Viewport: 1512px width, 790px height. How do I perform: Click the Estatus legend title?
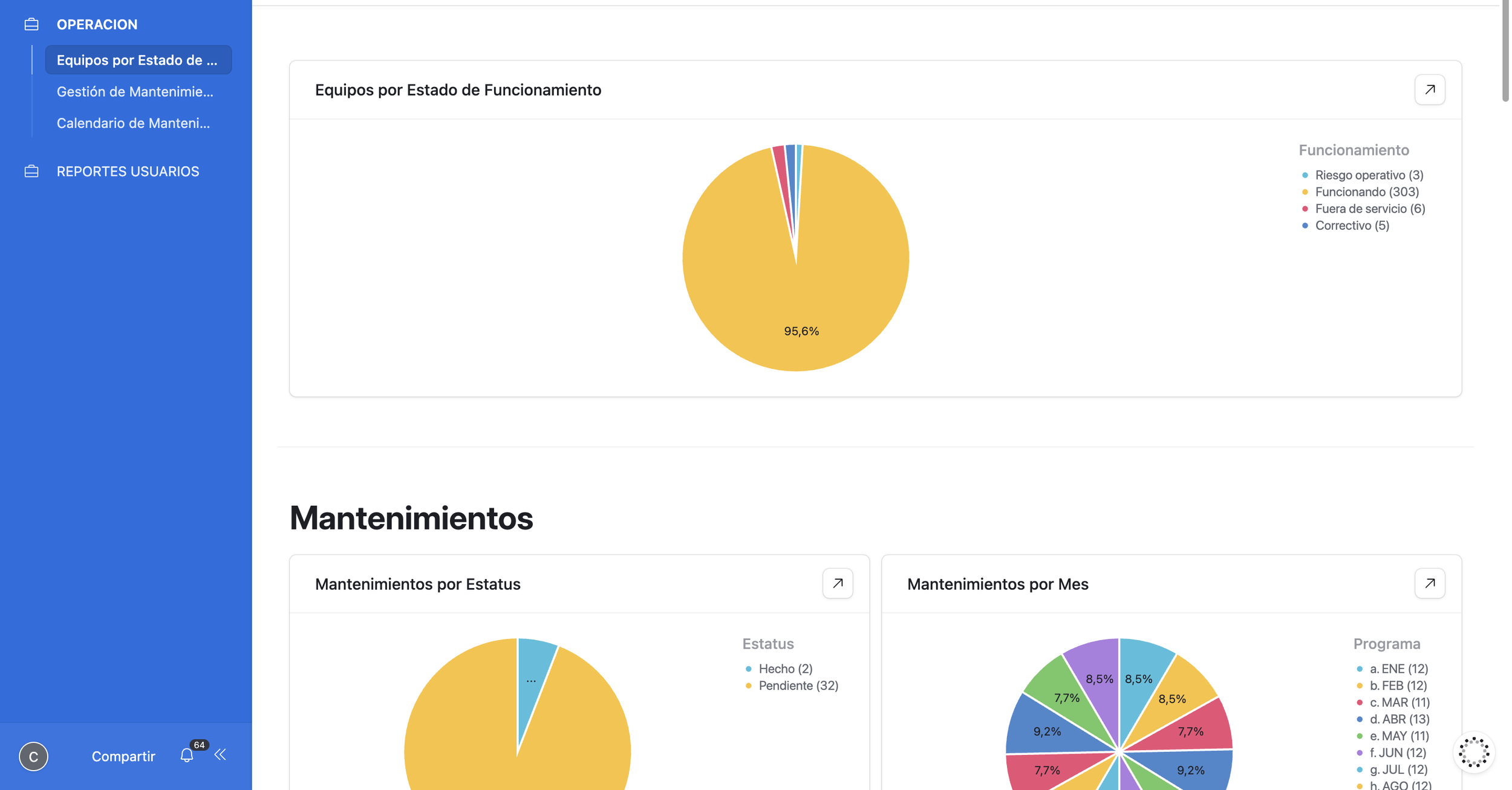pyautogui.click(x=768, y=644)
